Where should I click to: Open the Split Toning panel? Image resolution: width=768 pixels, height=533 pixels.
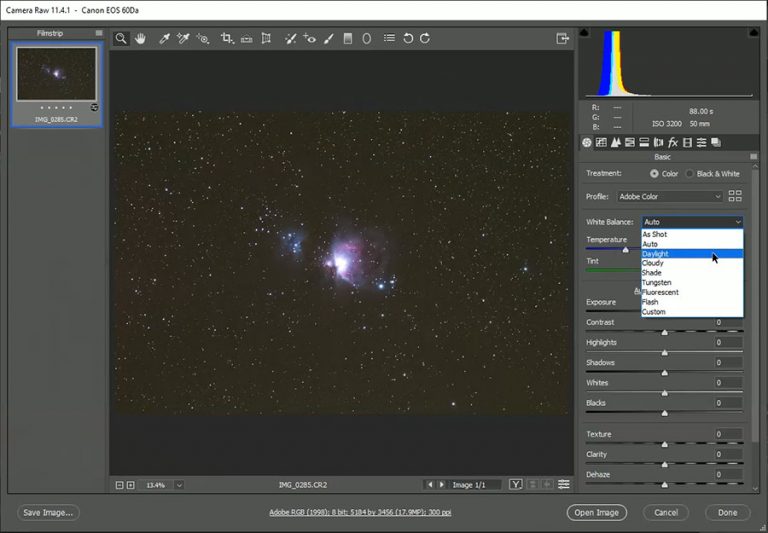(644, 143)
